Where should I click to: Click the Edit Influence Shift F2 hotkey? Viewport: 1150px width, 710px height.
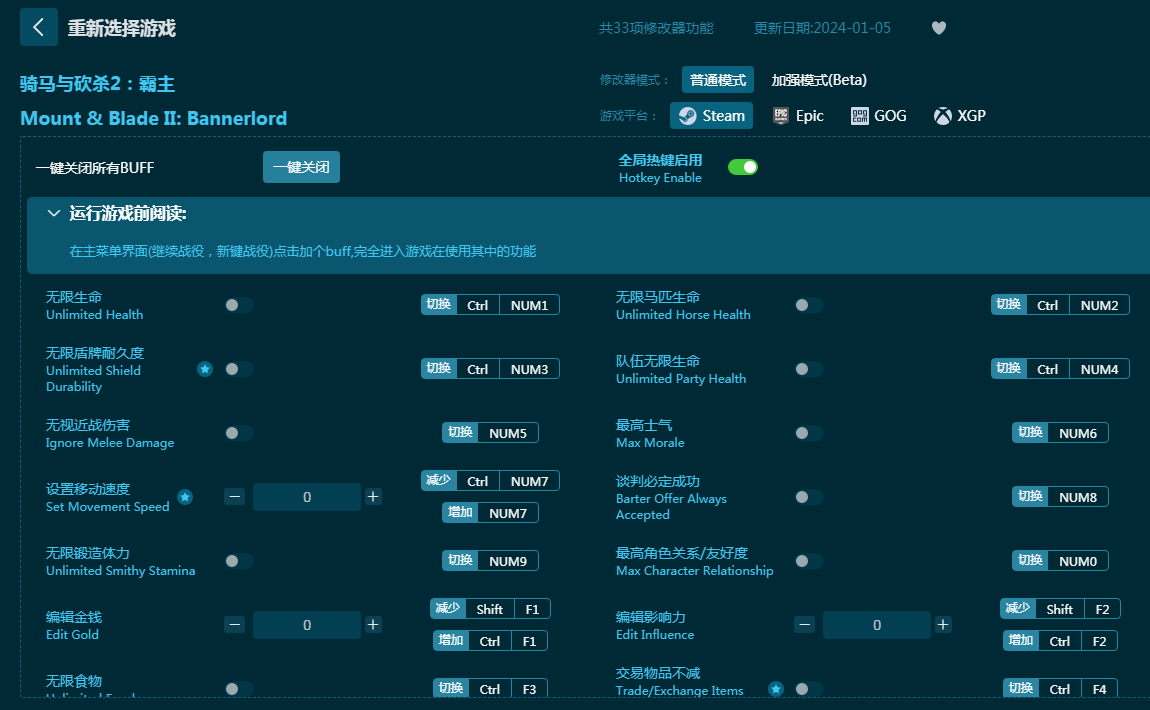click(1061, 610)
